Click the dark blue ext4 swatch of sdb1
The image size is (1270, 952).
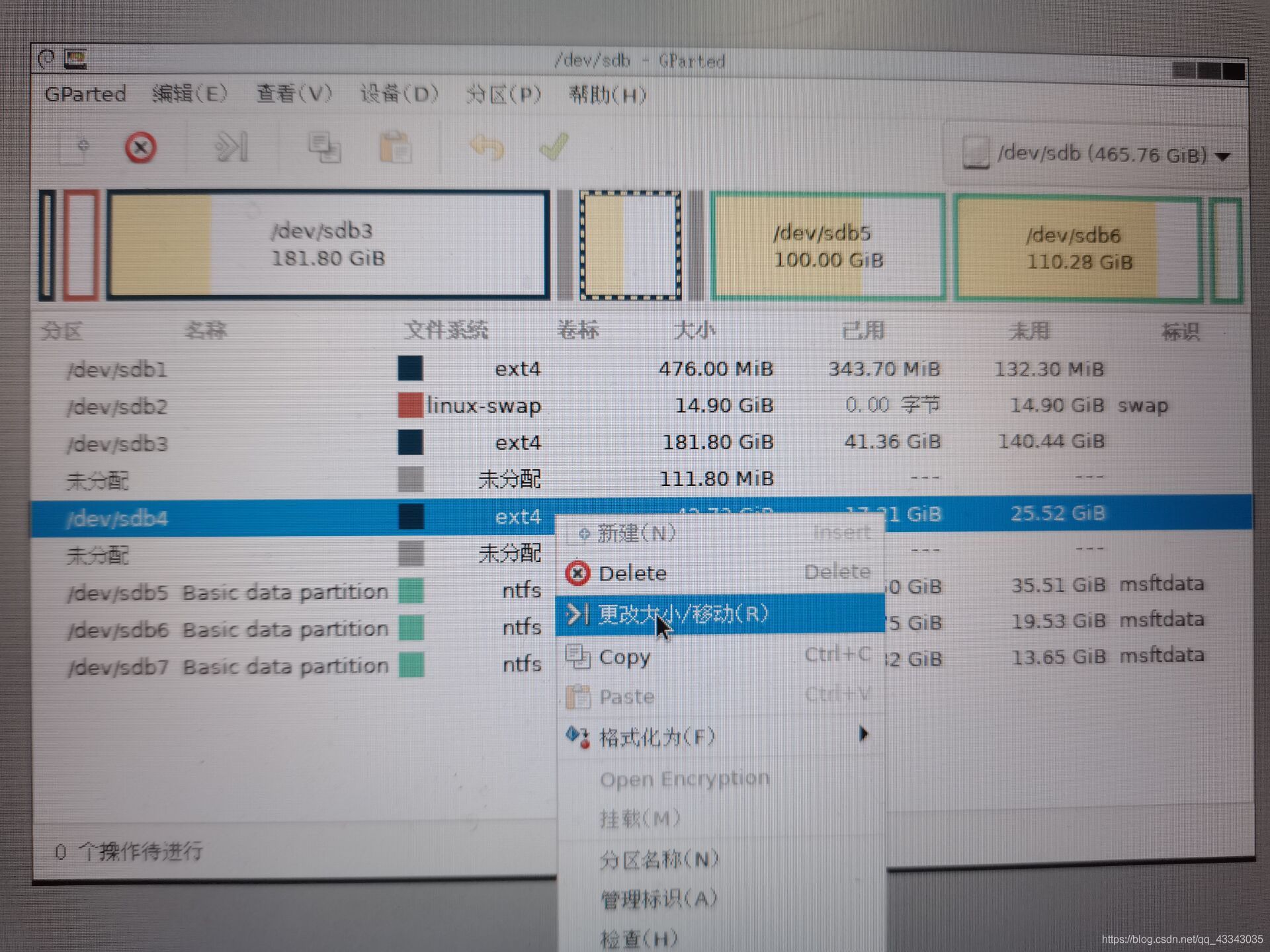pos(410,368)
